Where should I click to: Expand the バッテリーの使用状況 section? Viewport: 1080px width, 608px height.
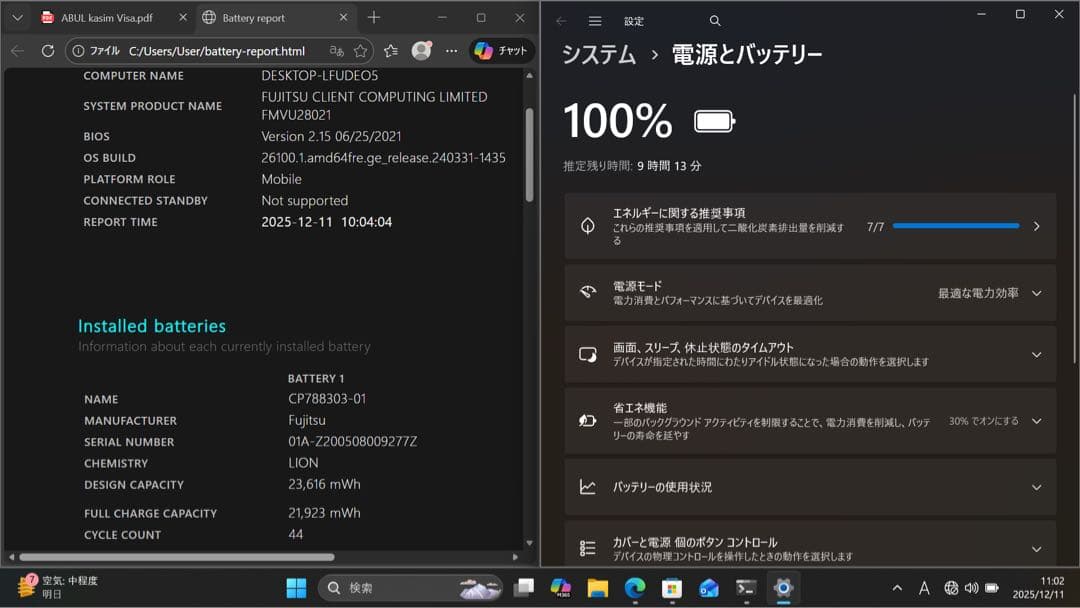pos(1036,487)
